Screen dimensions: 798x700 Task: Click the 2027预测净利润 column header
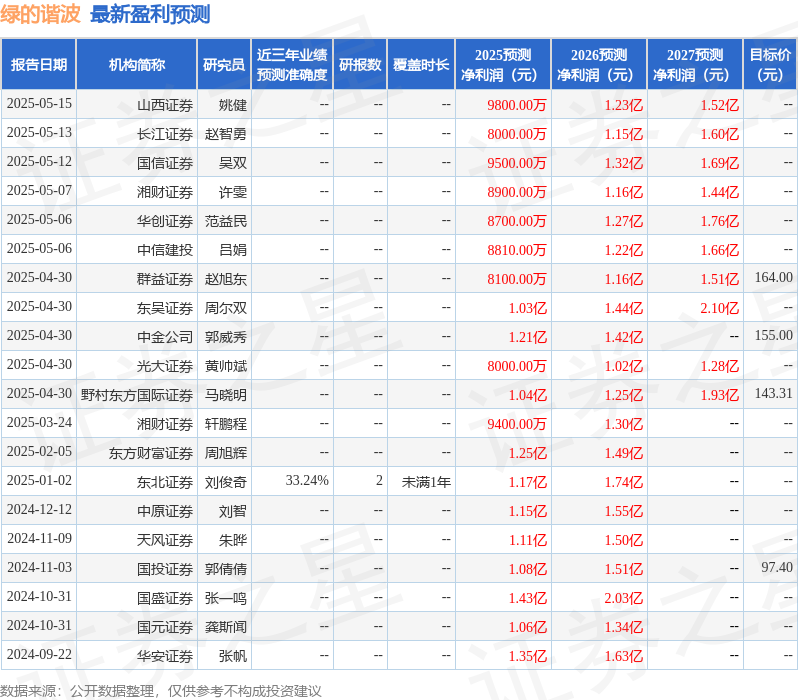[695, 65]
